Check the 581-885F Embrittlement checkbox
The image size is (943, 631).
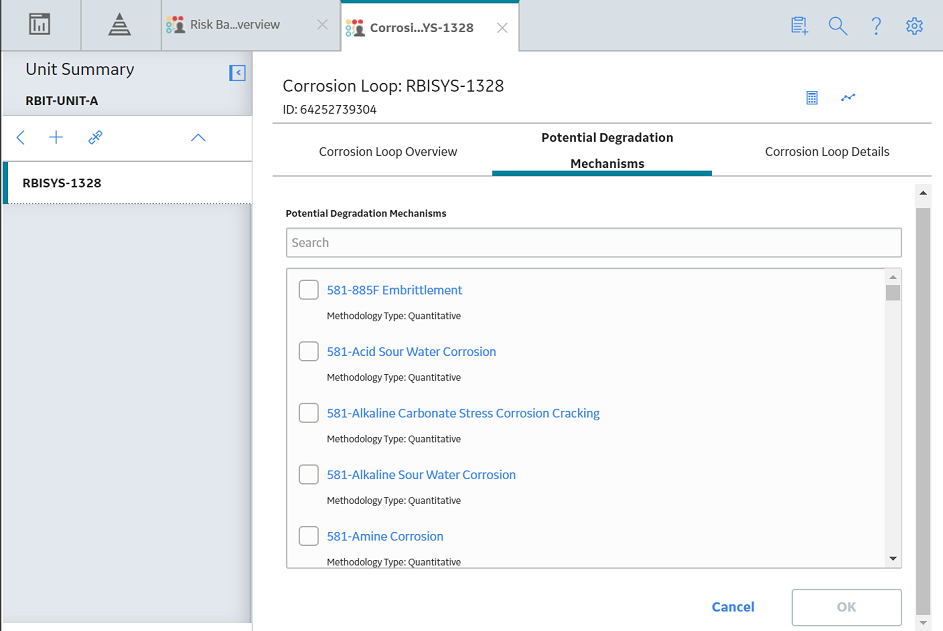(x=309, y=290)
